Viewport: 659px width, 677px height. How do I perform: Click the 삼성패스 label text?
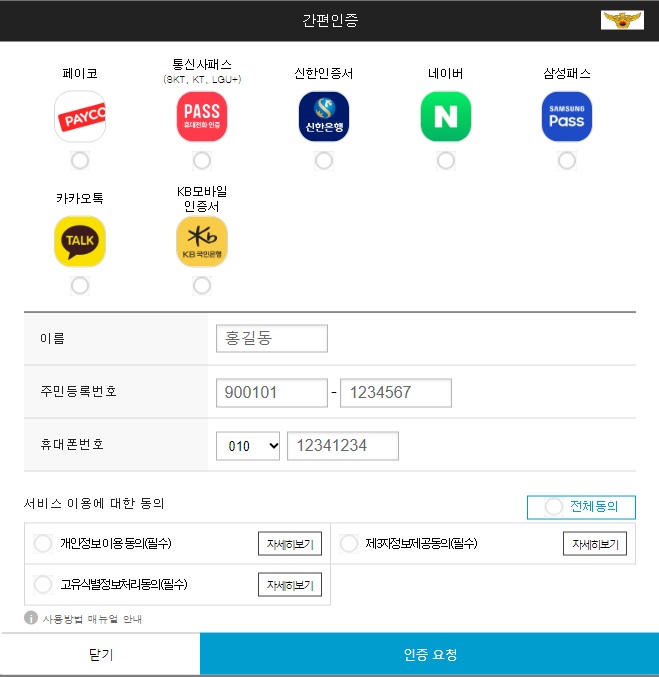coord(567,73)
